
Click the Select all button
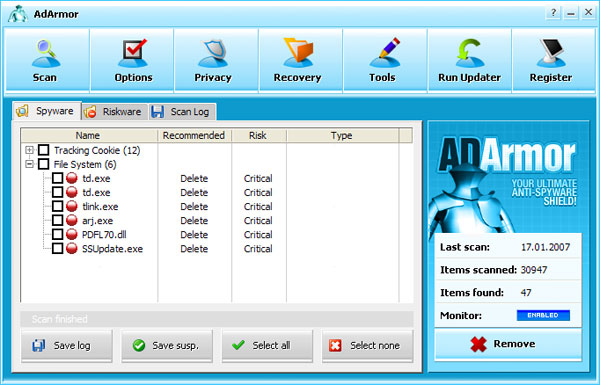[x=267, y=346]
